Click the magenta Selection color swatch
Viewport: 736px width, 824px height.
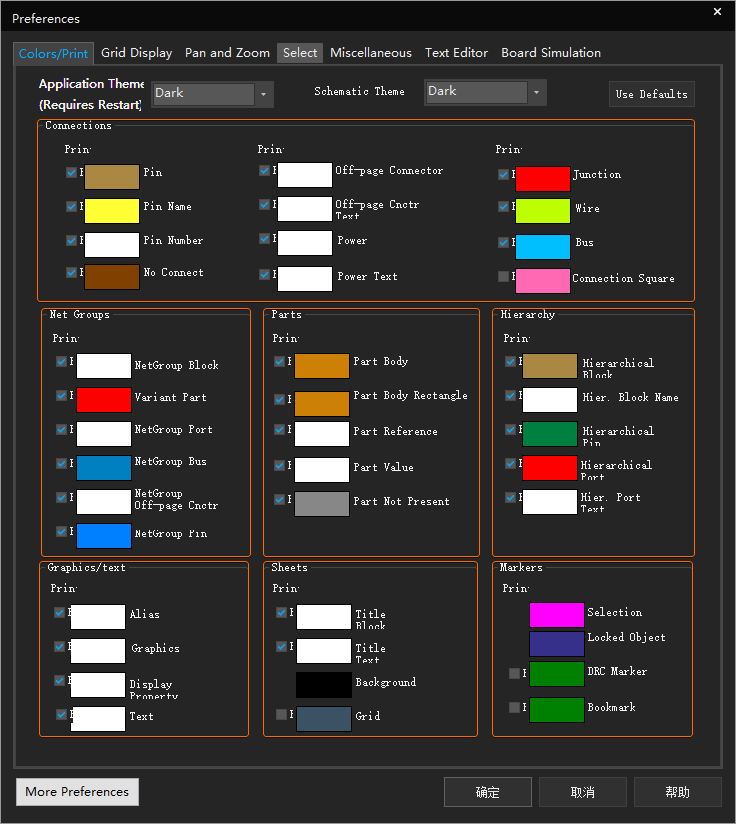(x=556, y=615)
